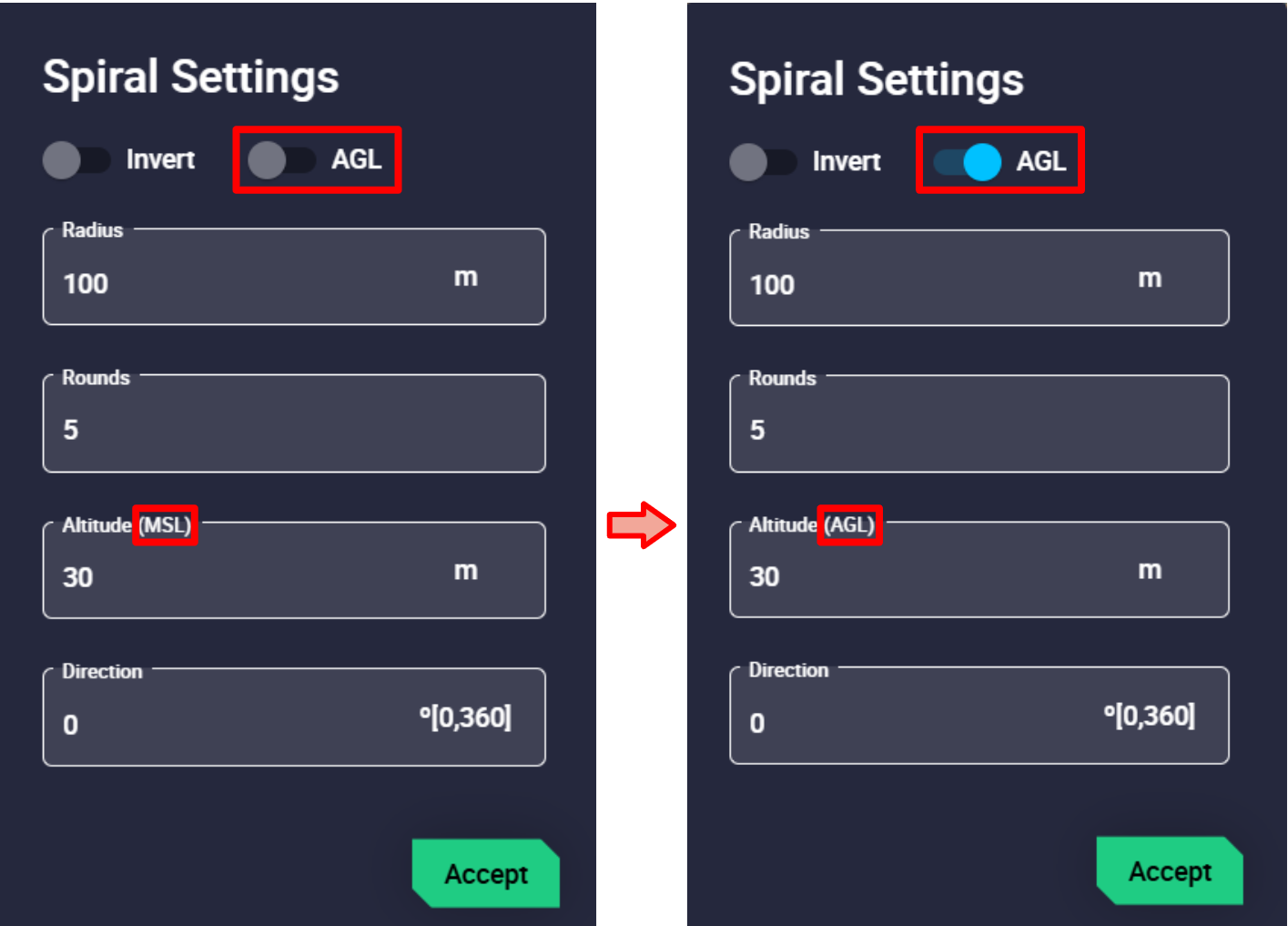This screenshot has width=1288, height=926.
Task: Focus the Radius field in left panel
Action: click(255, 283)
